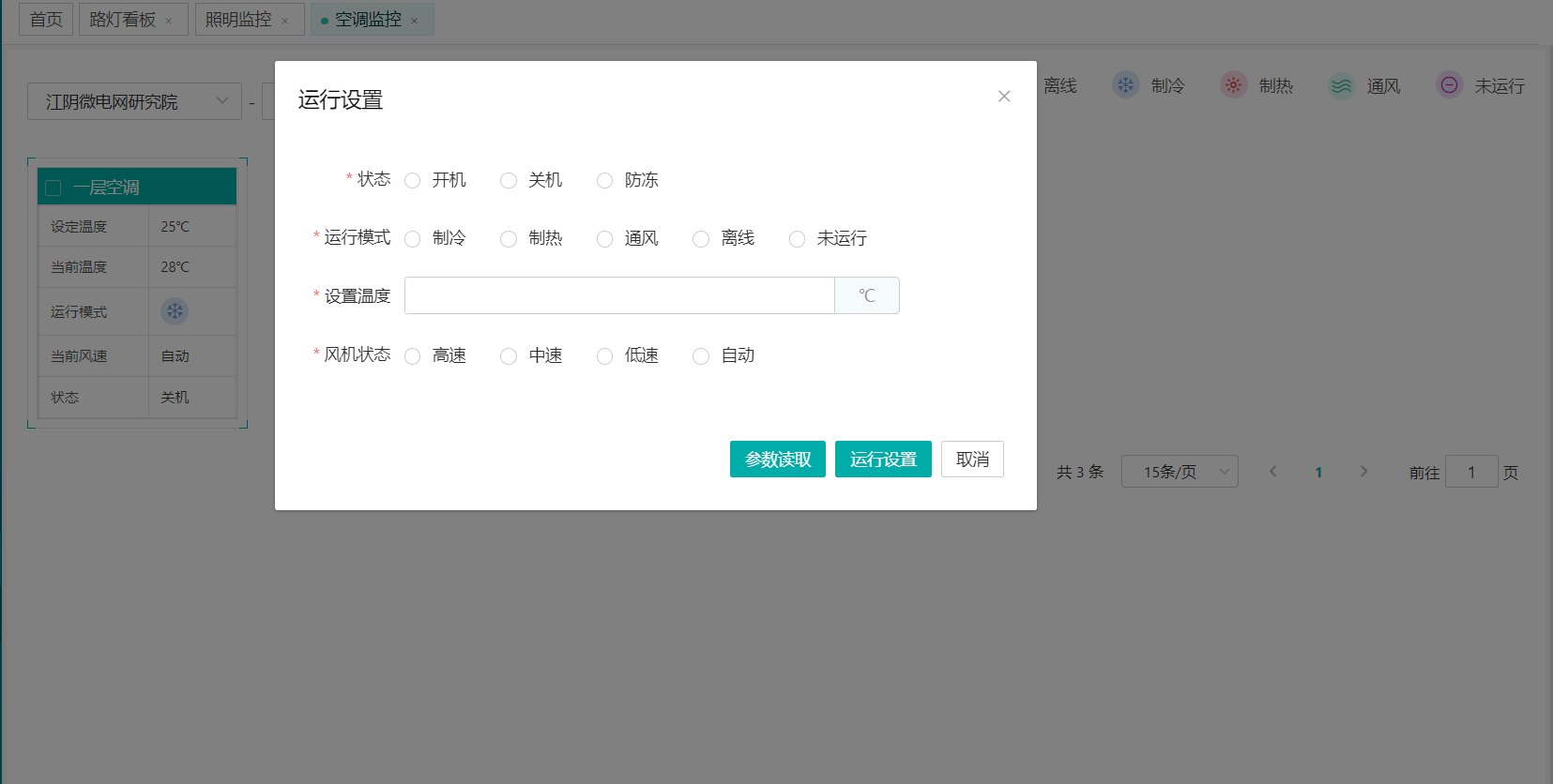Tick the 一层空调 card checkbox
Image resolution: width=1553 pixels, height=784 pixels.
tap(53, 188)
